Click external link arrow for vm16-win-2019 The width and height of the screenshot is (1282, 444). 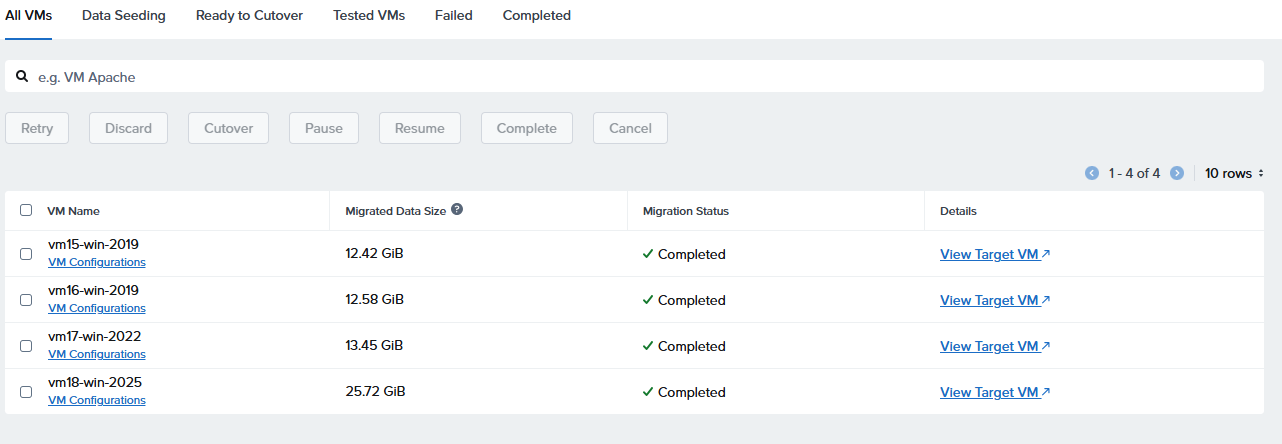click(1046, 300)
